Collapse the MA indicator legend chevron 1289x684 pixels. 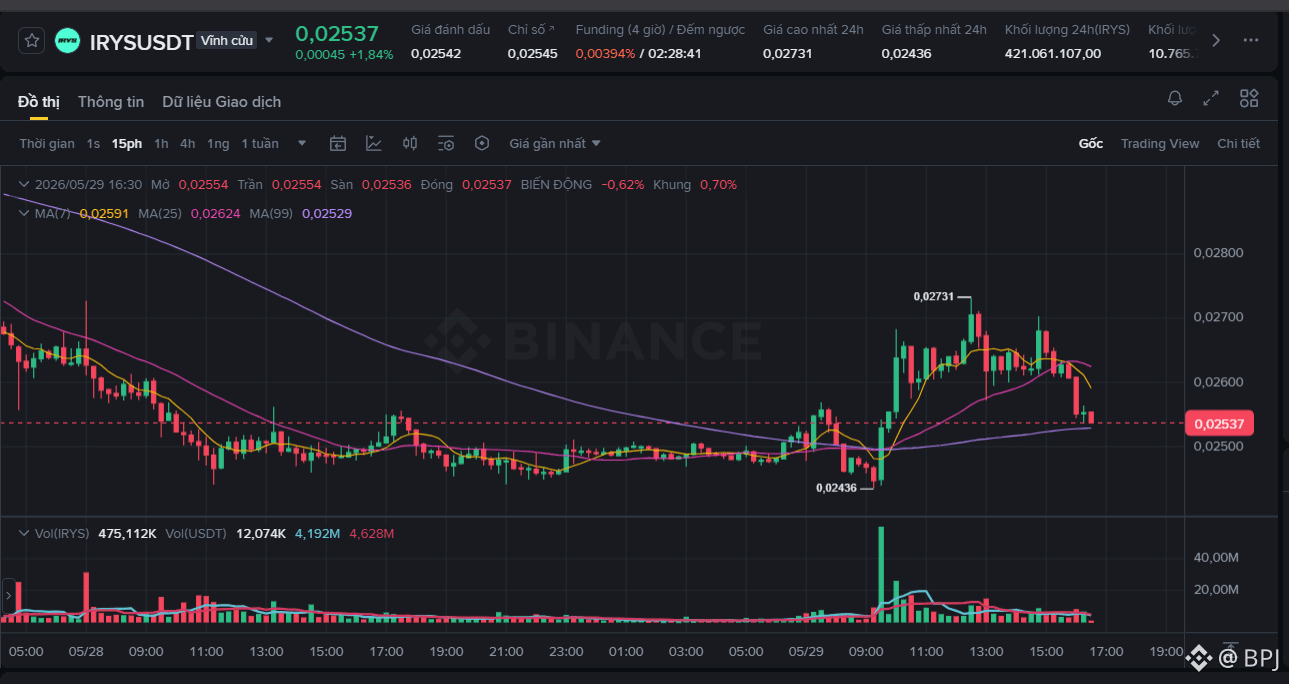(24, 213)
